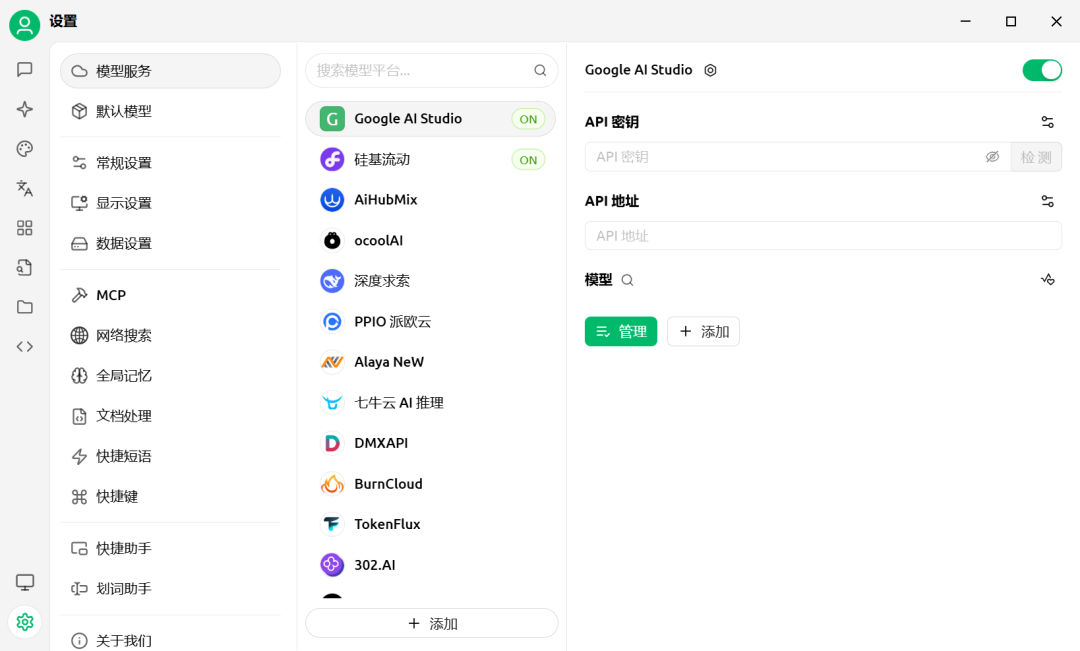Screen dimensions: 1080x651
Task: Open the translate sidebar icon
Action: pyautogui.click(x=25, y=188)
